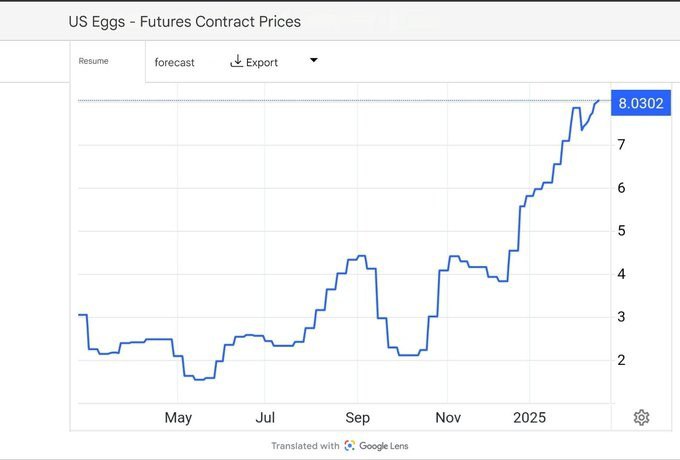Expand the dropdown arrow next to Export
Viewport: 680px width, 460px height.
313,61
